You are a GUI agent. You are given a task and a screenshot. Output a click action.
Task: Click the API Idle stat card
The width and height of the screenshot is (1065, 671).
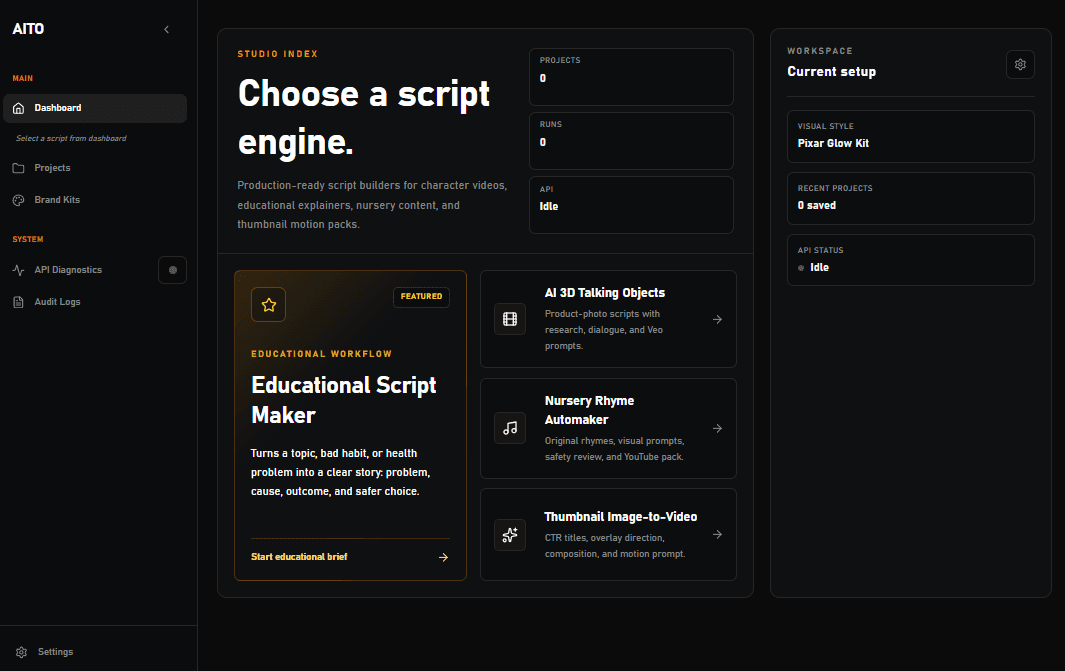point(632,205)
